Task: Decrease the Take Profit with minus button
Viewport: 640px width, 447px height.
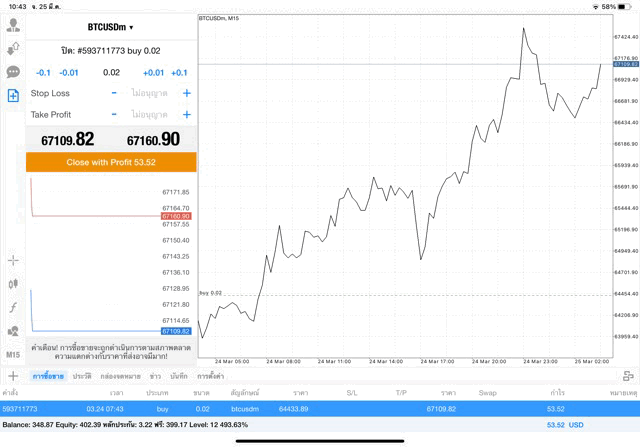Action: coord(114,115)
